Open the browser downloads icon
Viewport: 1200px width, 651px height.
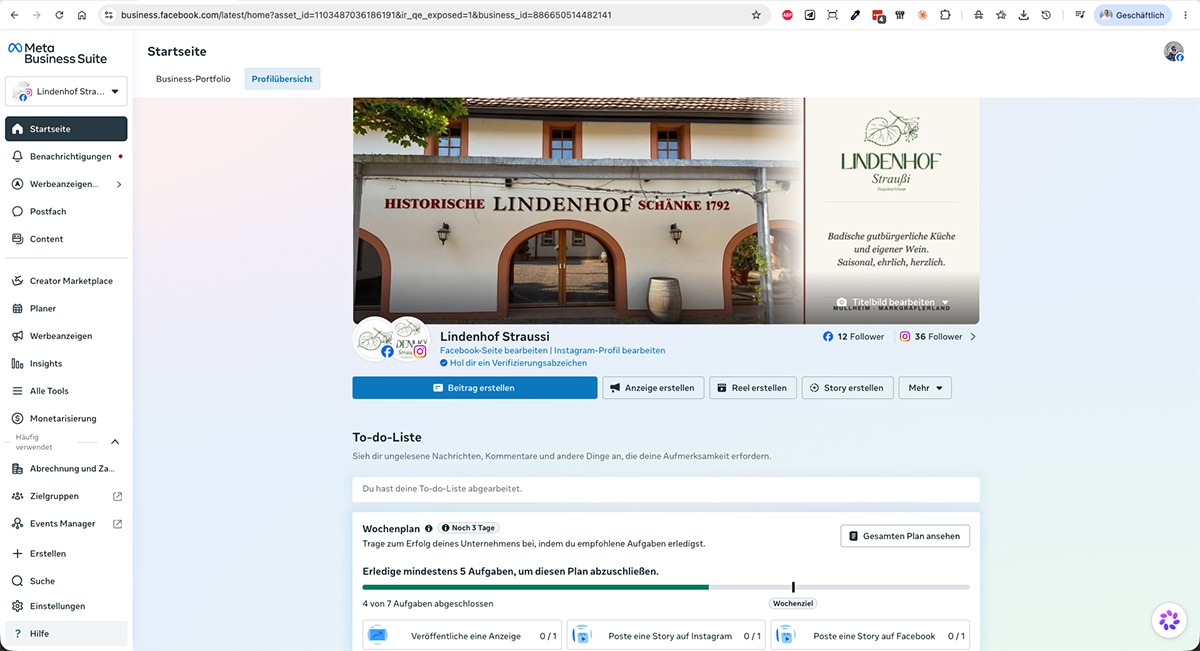[1024, 15]
